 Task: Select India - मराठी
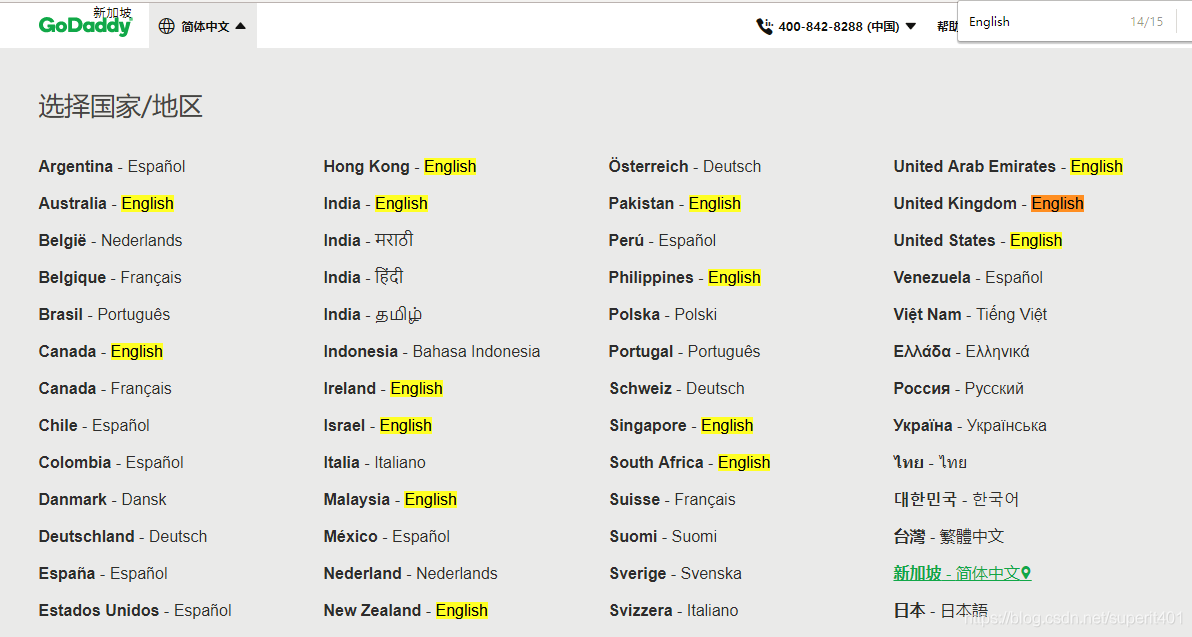click(x=368, y=240)
